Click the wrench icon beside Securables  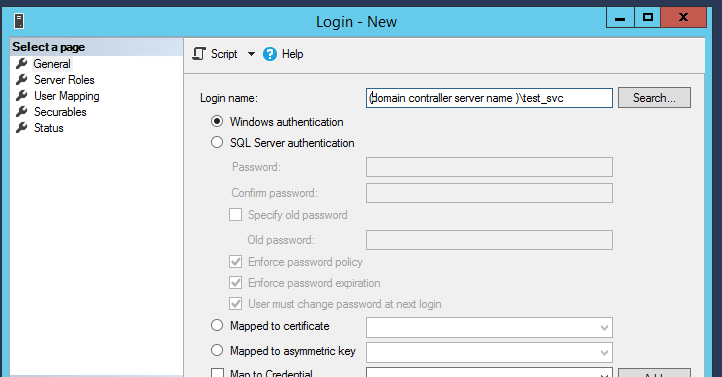point(22,112)
